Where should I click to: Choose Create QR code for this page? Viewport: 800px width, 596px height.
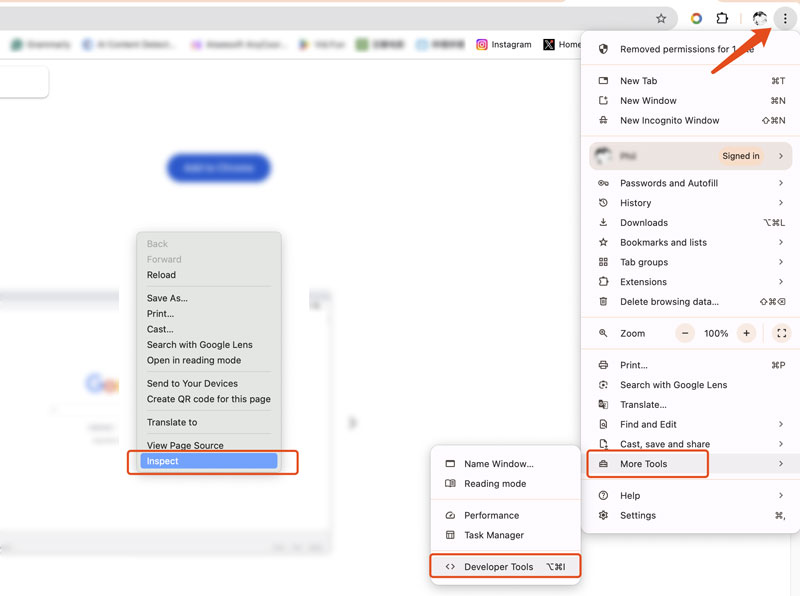click(209, 399)
